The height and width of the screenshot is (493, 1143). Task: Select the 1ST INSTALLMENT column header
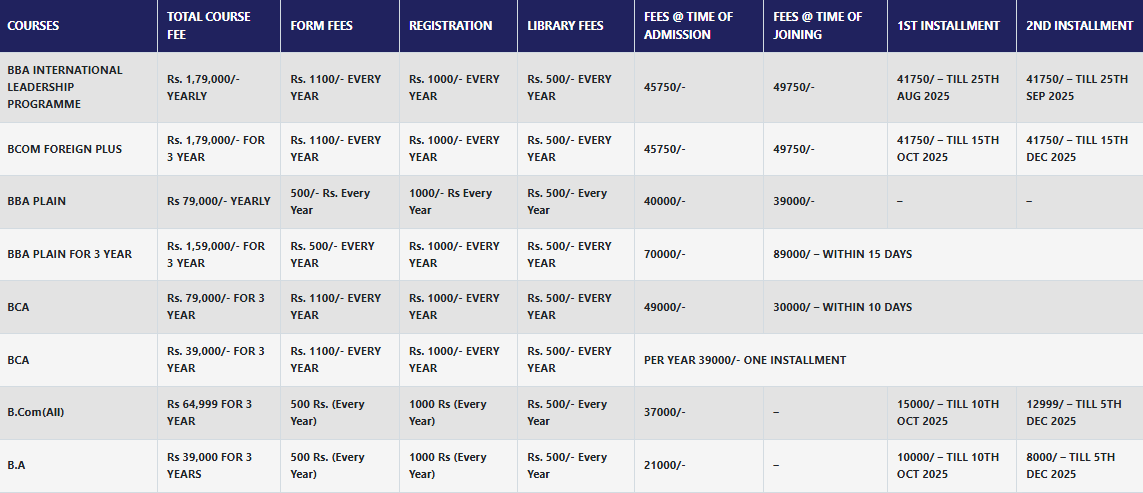tap(952, 26)
